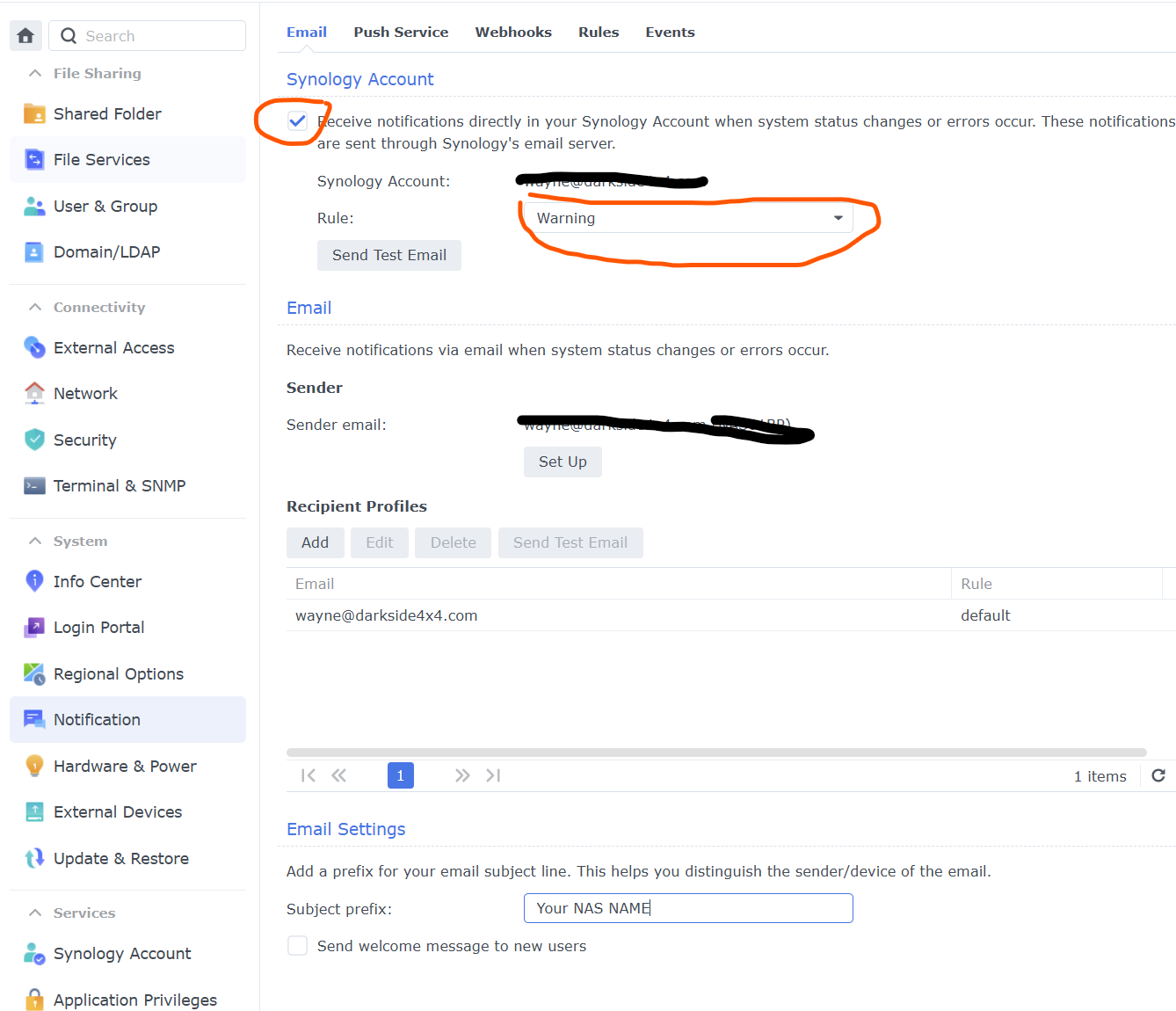This screenshot has width=1176, height=1011.
Task: Enable Send welcome message to new users
Action: click(298, 946)
